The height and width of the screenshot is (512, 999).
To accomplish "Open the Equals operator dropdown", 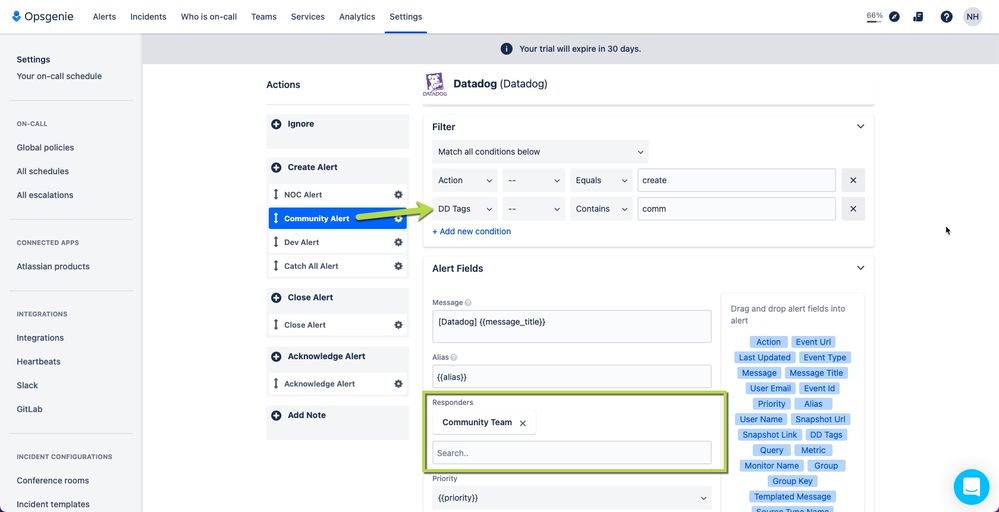I will click(601, 180).
